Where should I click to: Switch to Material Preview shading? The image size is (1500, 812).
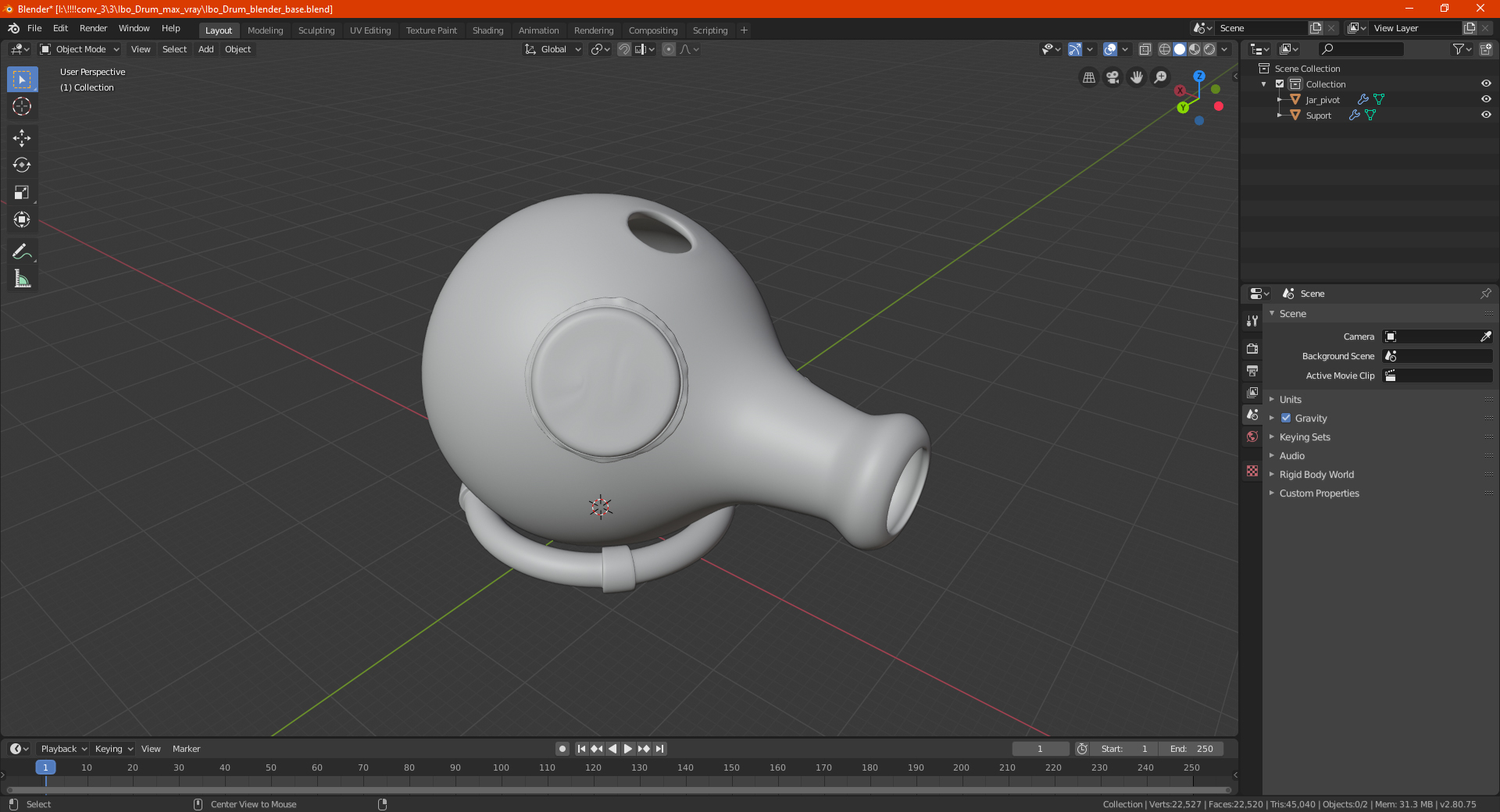1195,49
